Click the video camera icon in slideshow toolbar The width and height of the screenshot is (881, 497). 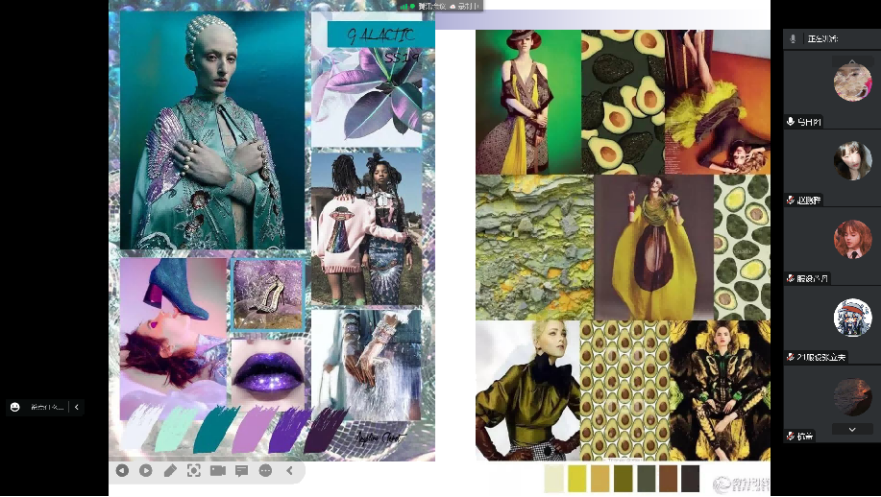(x=218, y=471)
